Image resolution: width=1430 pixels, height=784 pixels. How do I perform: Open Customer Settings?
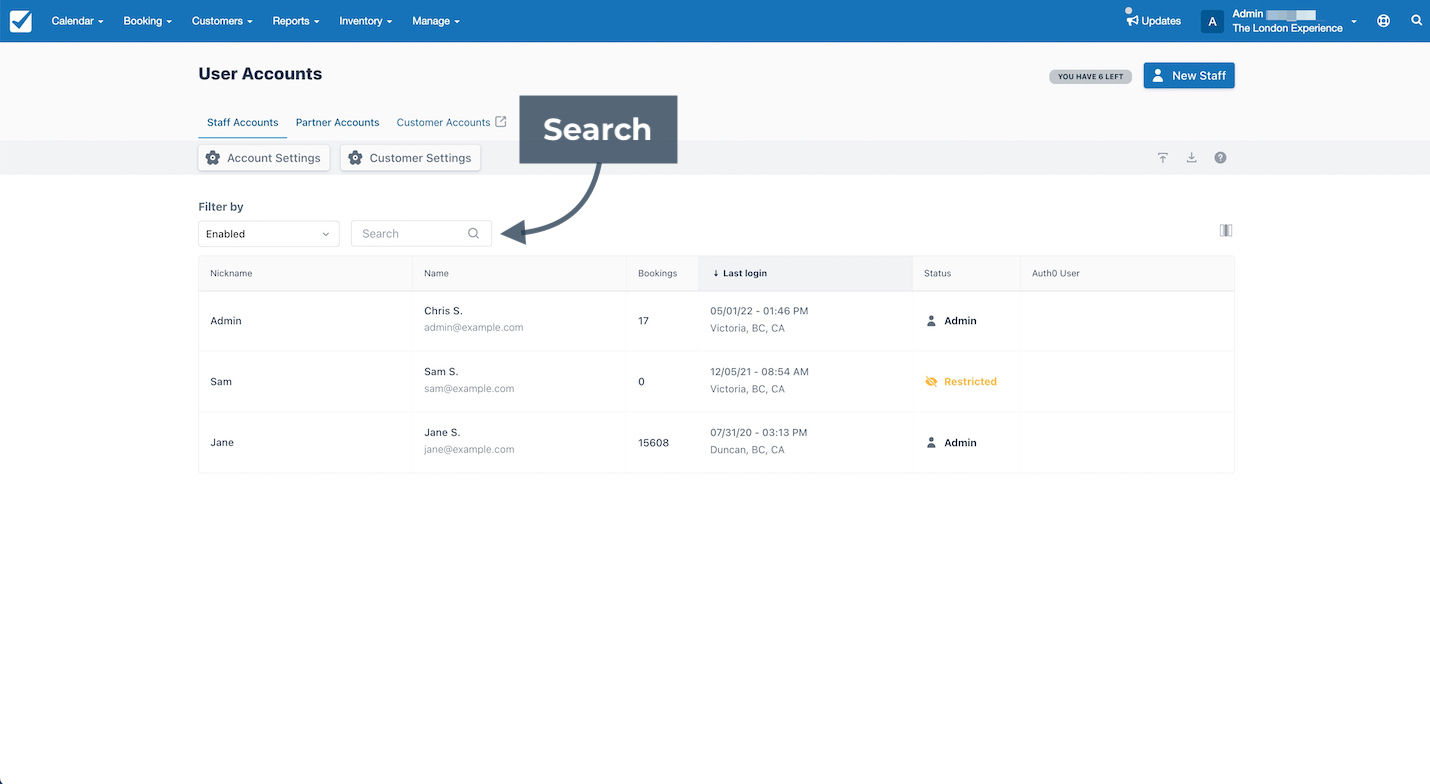[x=410, y=158]
